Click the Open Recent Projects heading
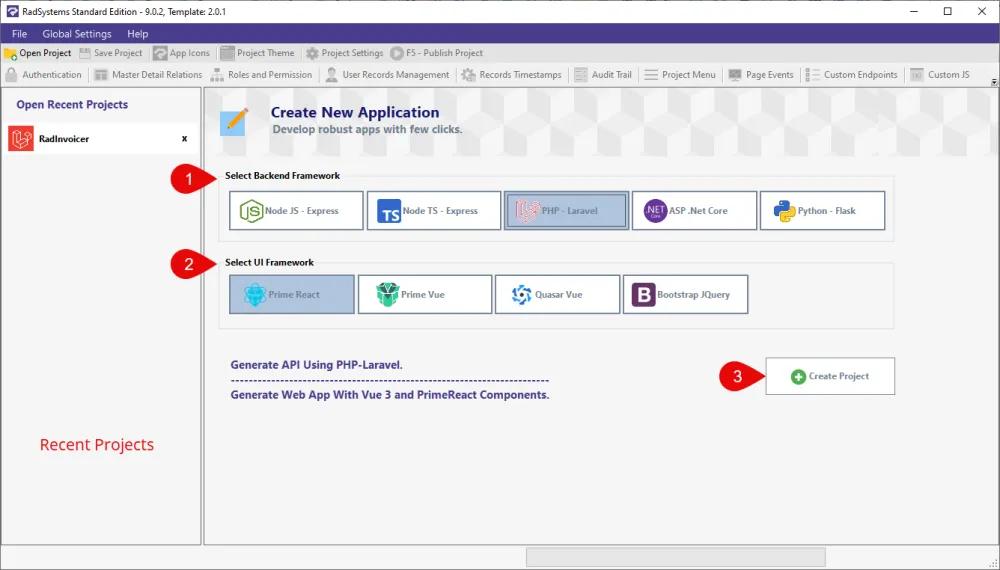 coord(72,105)
